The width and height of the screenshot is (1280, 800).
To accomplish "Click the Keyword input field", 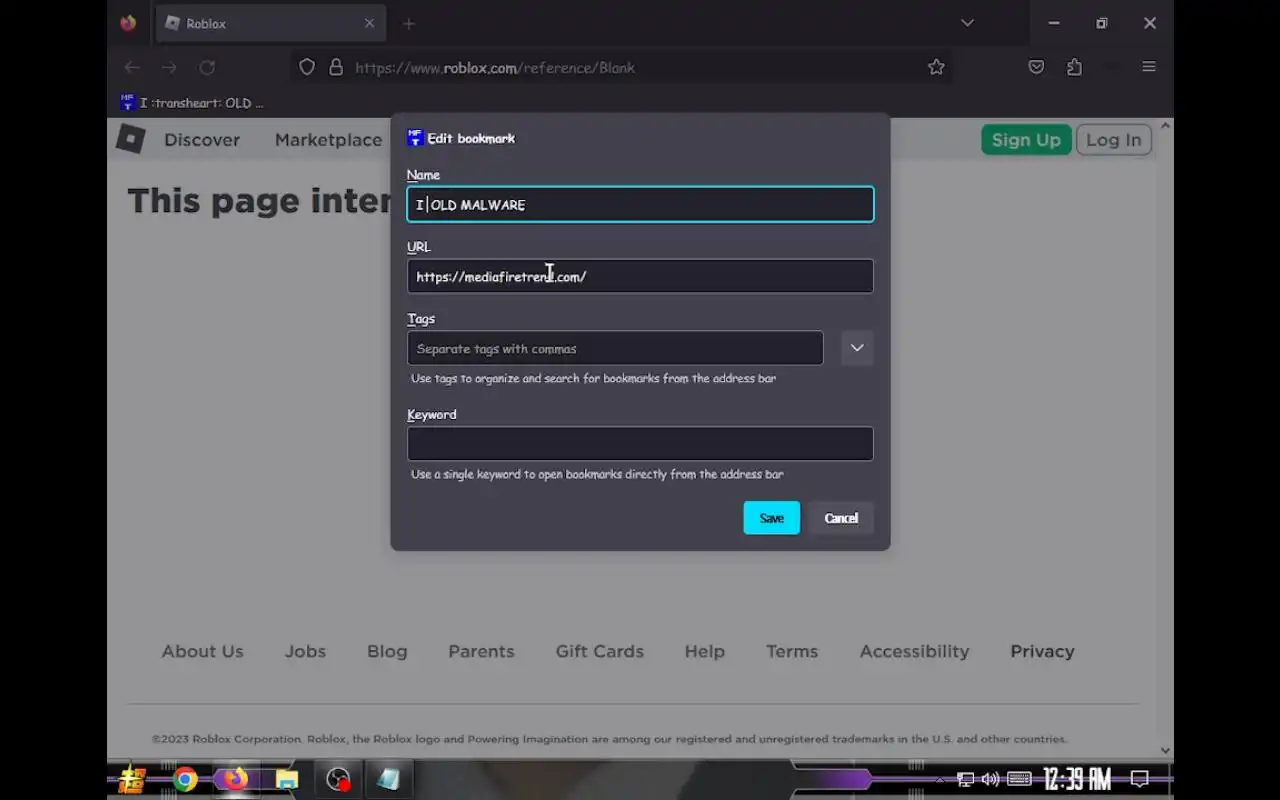I will [640, 444].
